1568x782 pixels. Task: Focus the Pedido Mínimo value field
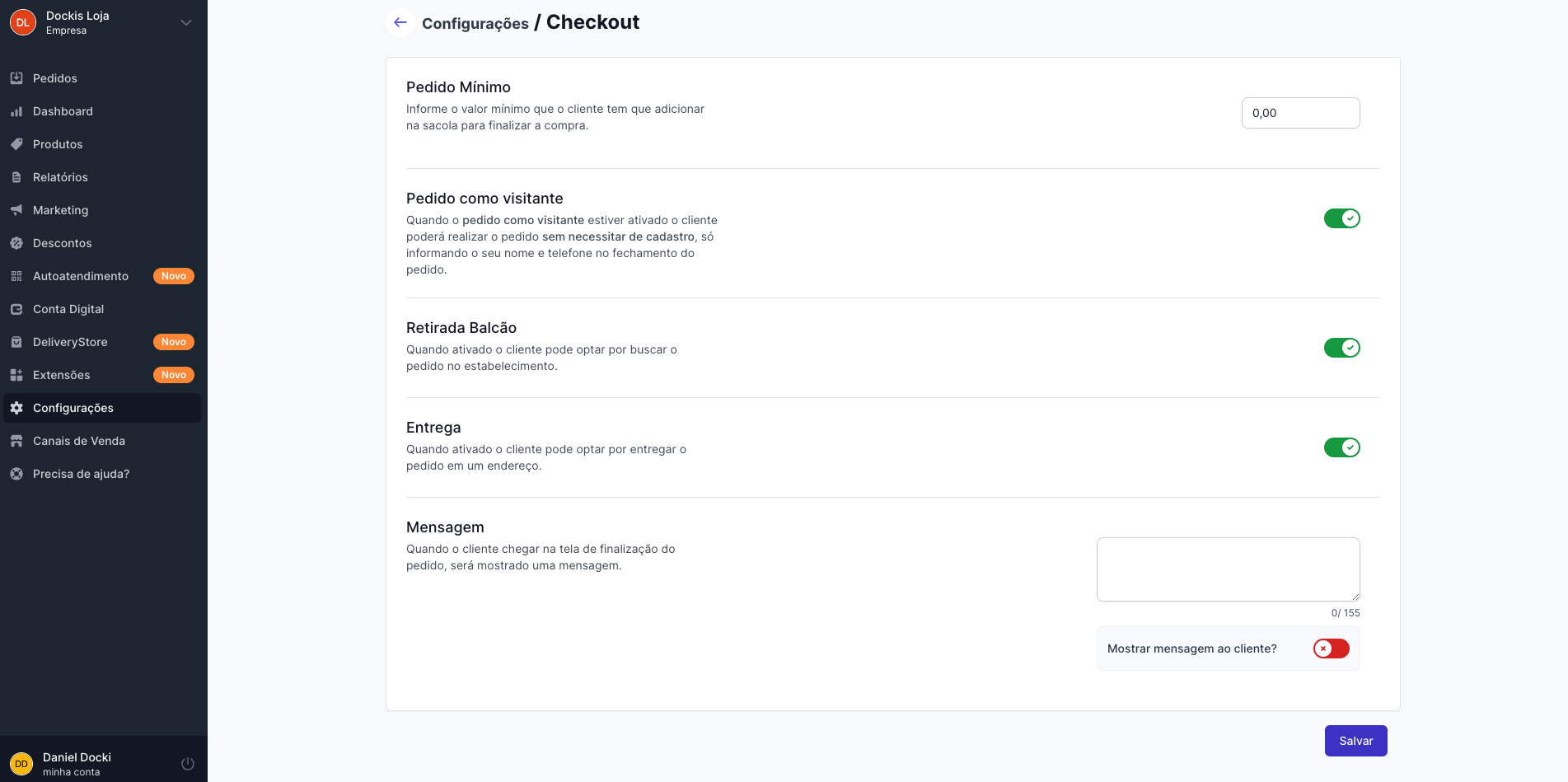(1300, 113)
